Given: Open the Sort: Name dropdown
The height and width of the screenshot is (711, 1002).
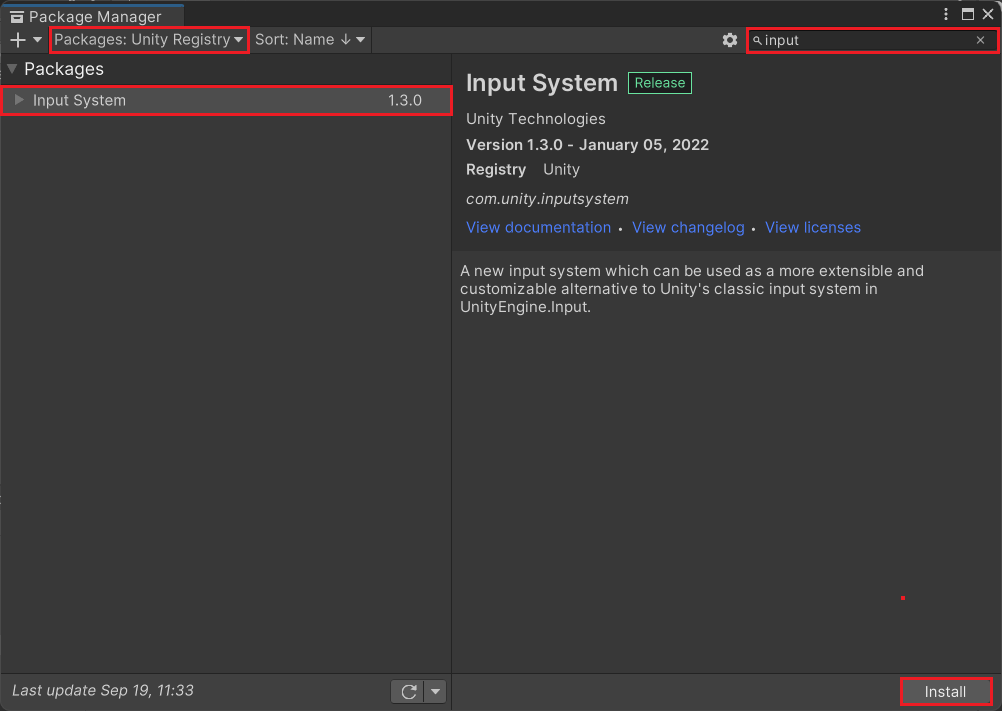Looking at the screenshot, I should 310,40.
